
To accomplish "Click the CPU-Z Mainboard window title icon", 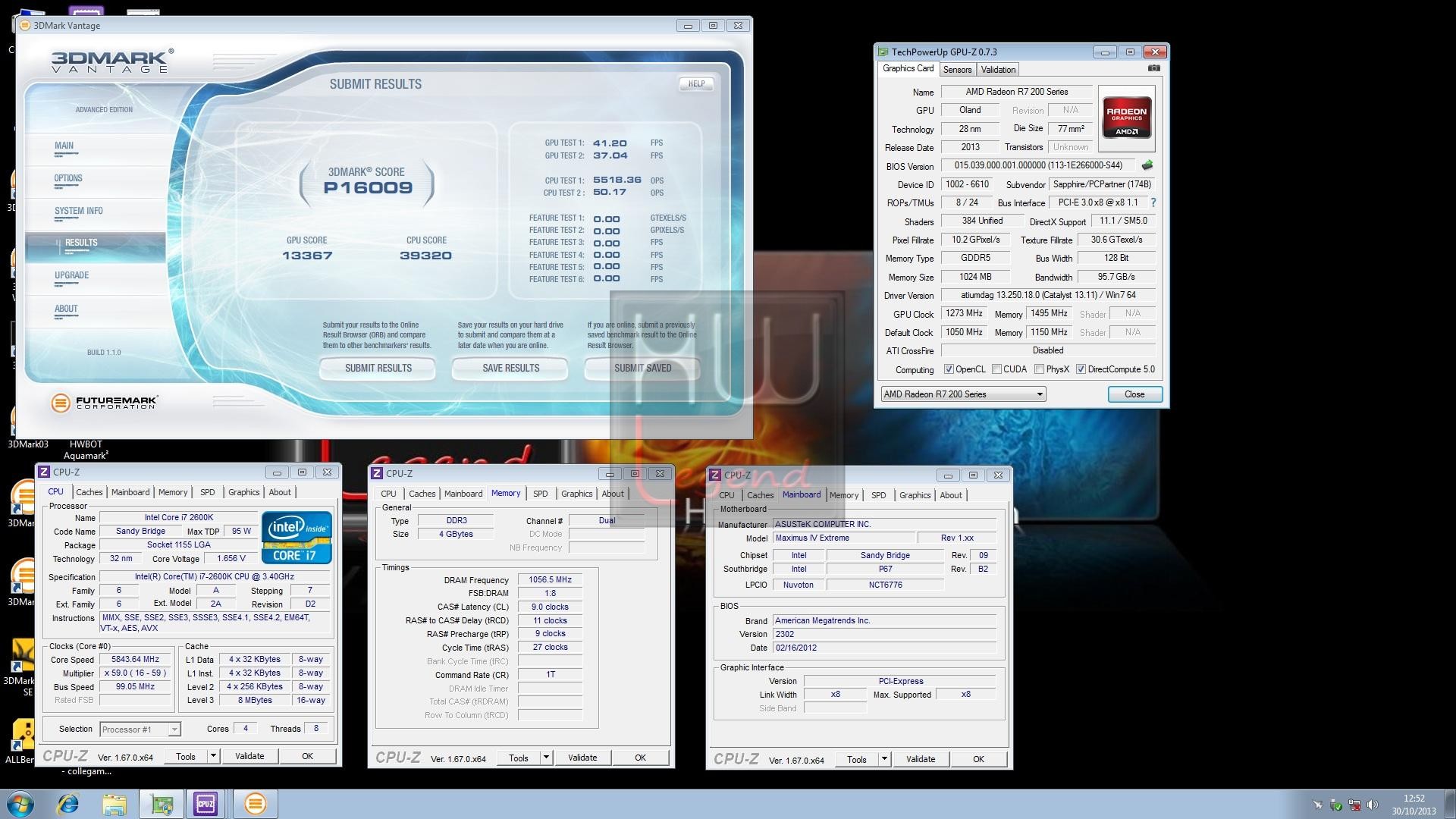I will 714,475.
